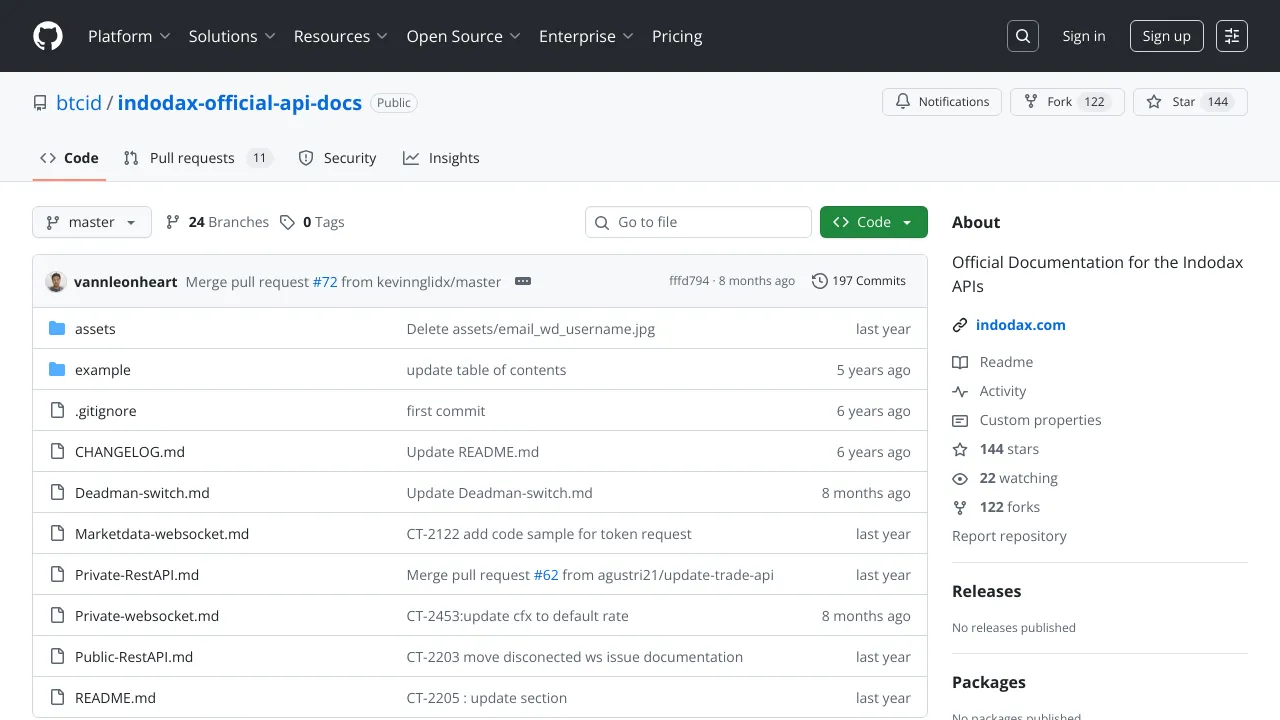
Task: Open 'update table of contents' commit message
Action: point(486,370)
